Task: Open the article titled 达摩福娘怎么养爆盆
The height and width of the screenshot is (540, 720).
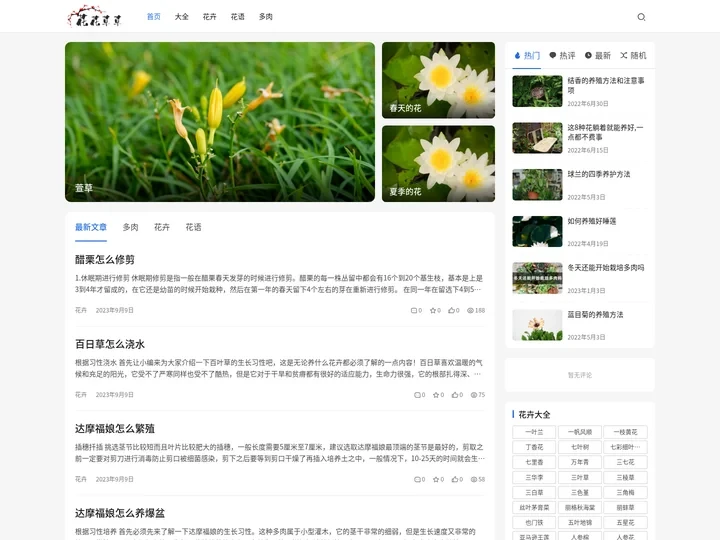Action: pos(120,513)
